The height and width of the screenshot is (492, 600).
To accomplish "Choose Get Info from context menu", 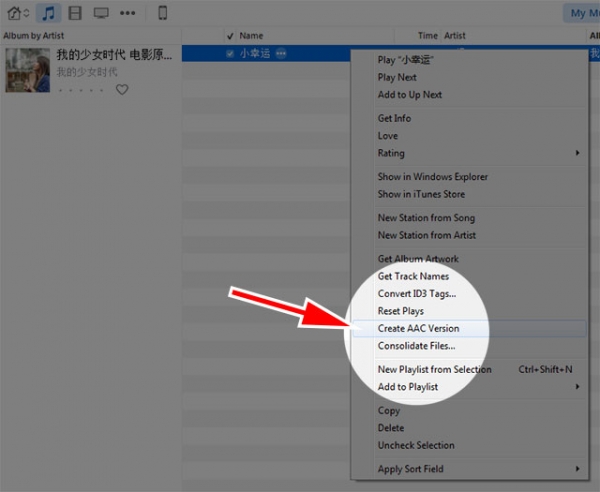I will pyautogui.click(x=394, y=118).
